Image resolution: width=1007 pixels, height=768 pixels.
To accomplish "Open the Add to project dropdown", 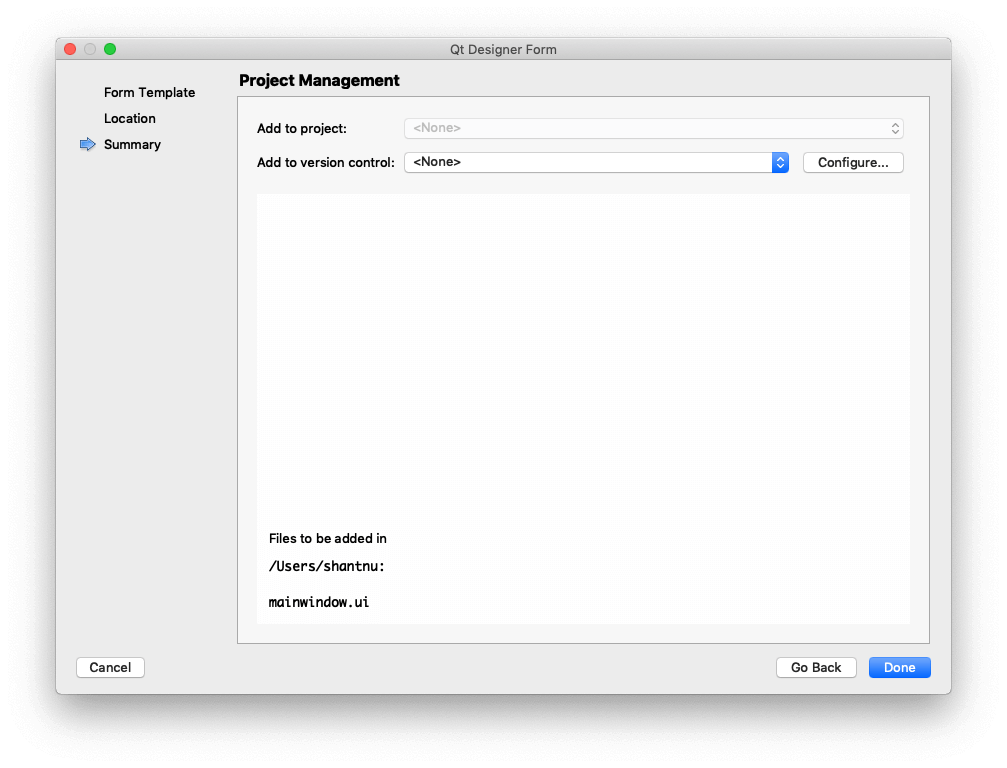I will coord(653,128).
